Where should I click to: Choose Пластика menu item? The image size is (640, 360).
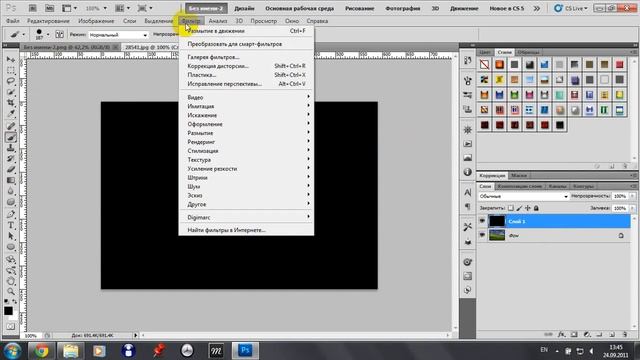click(x=202, y=75)
